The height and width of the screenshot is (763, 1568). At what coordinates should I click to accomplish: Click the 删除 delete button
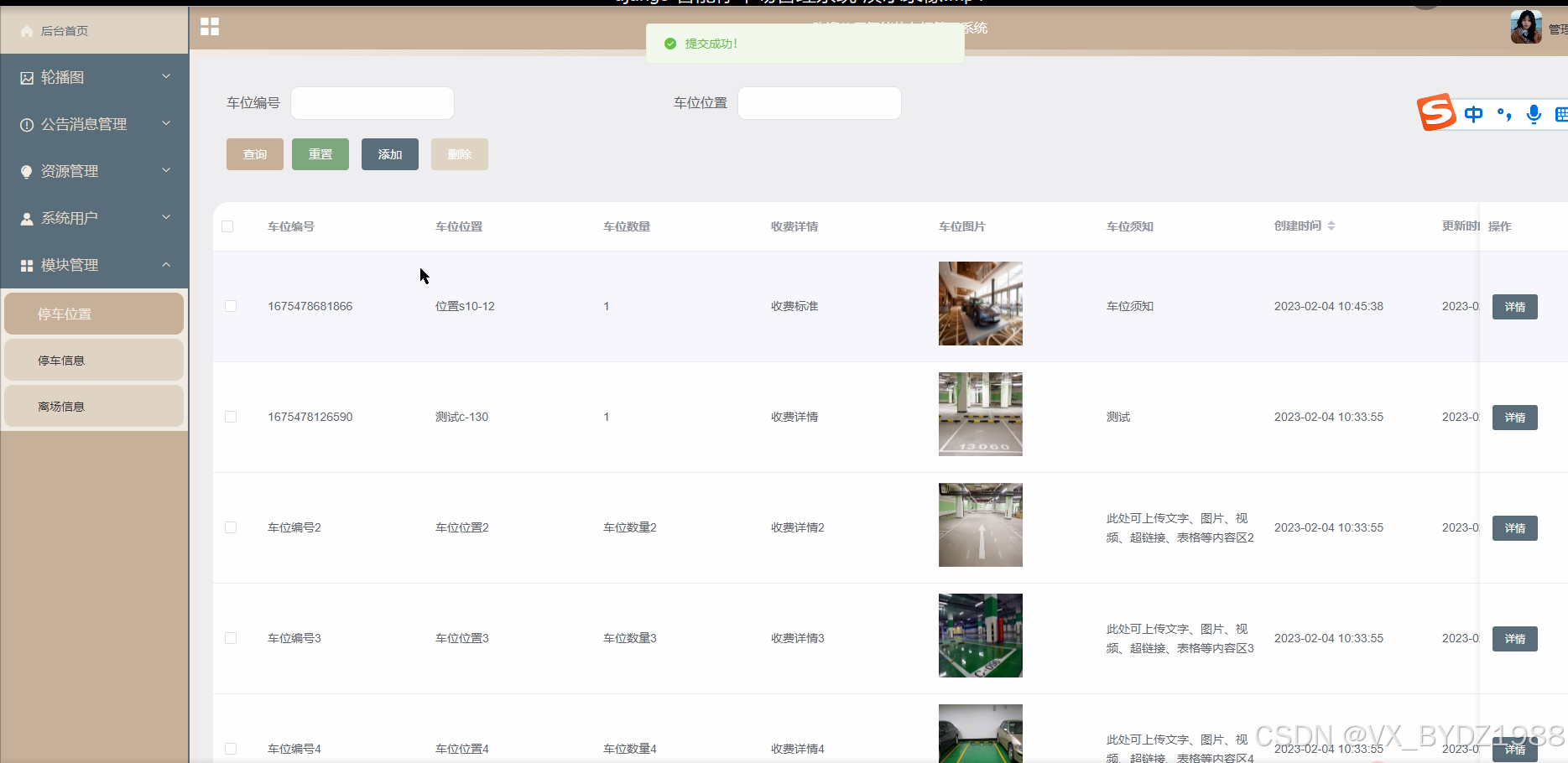(460, 154)
